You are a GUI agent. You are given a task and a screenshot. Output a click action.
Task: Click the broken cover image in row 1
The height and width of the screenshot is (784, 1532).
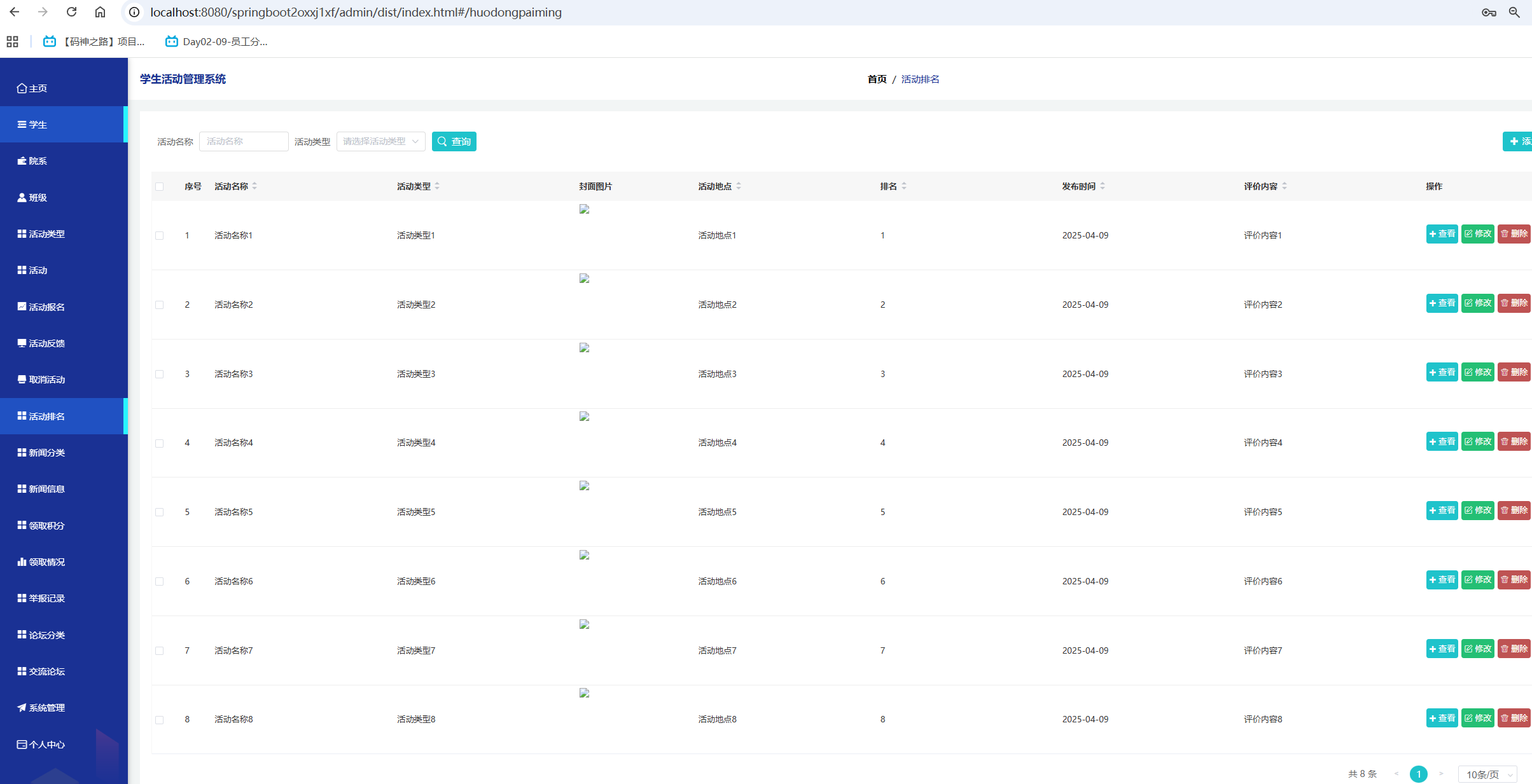(584, 209)
